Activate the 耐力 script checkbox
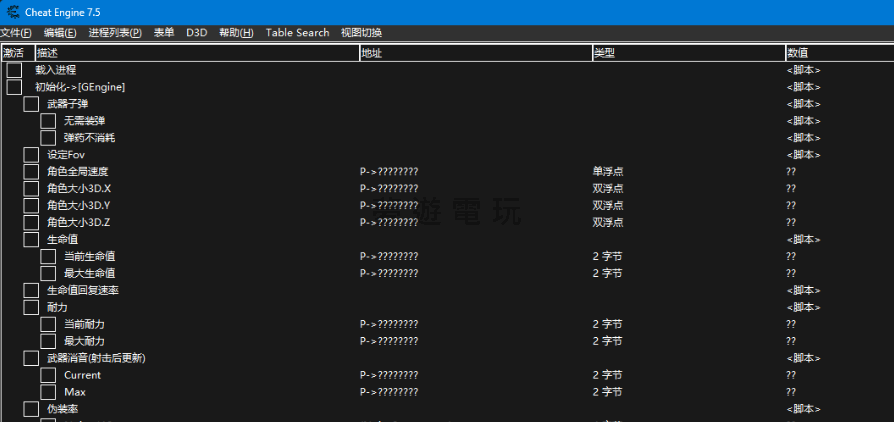This screenshot has width=894, height=422. click(x=31, y=307)
